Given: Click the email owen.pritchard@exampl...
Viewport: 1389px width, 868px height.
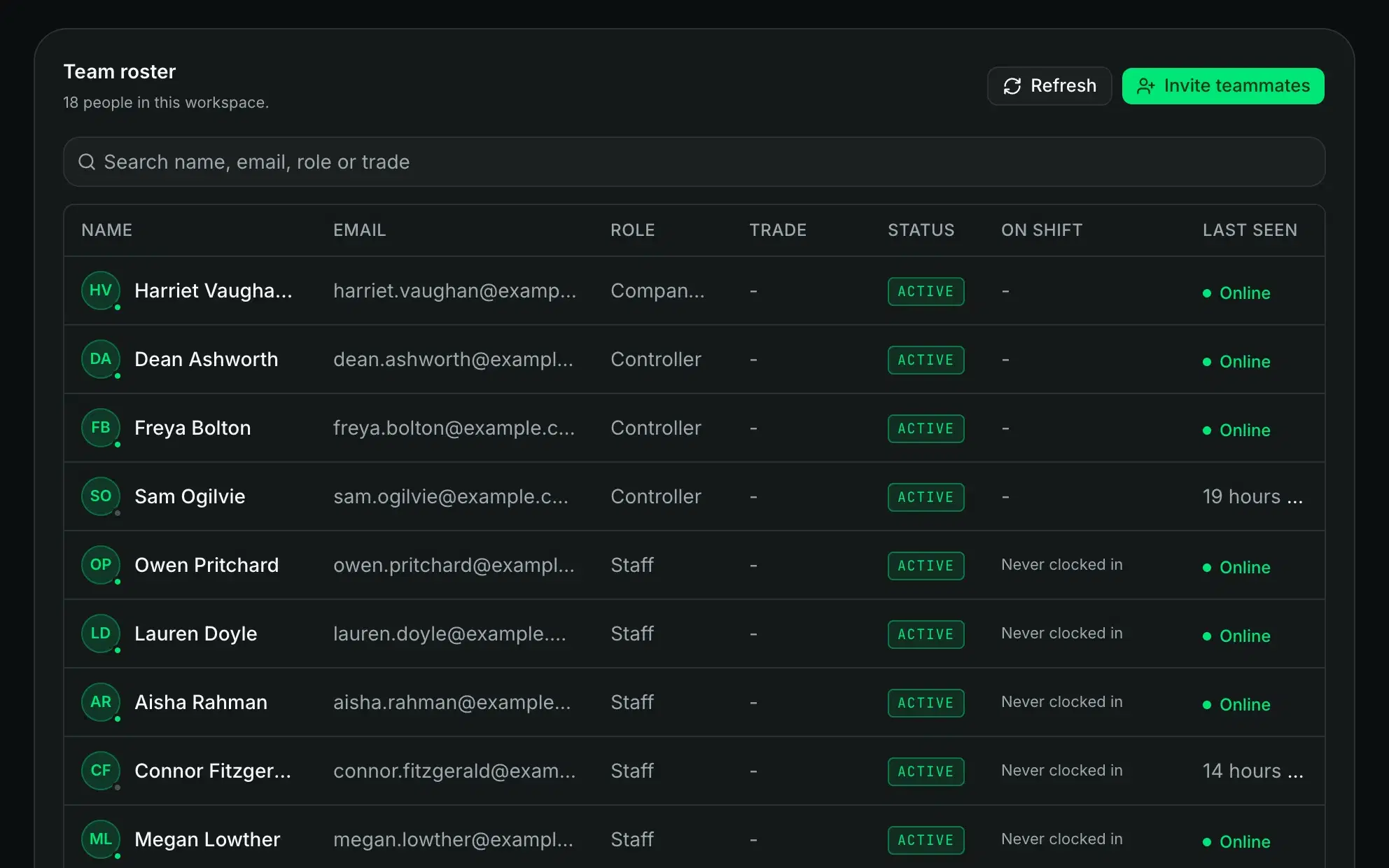Looking at the screenshot, I should tap(454, 565).
